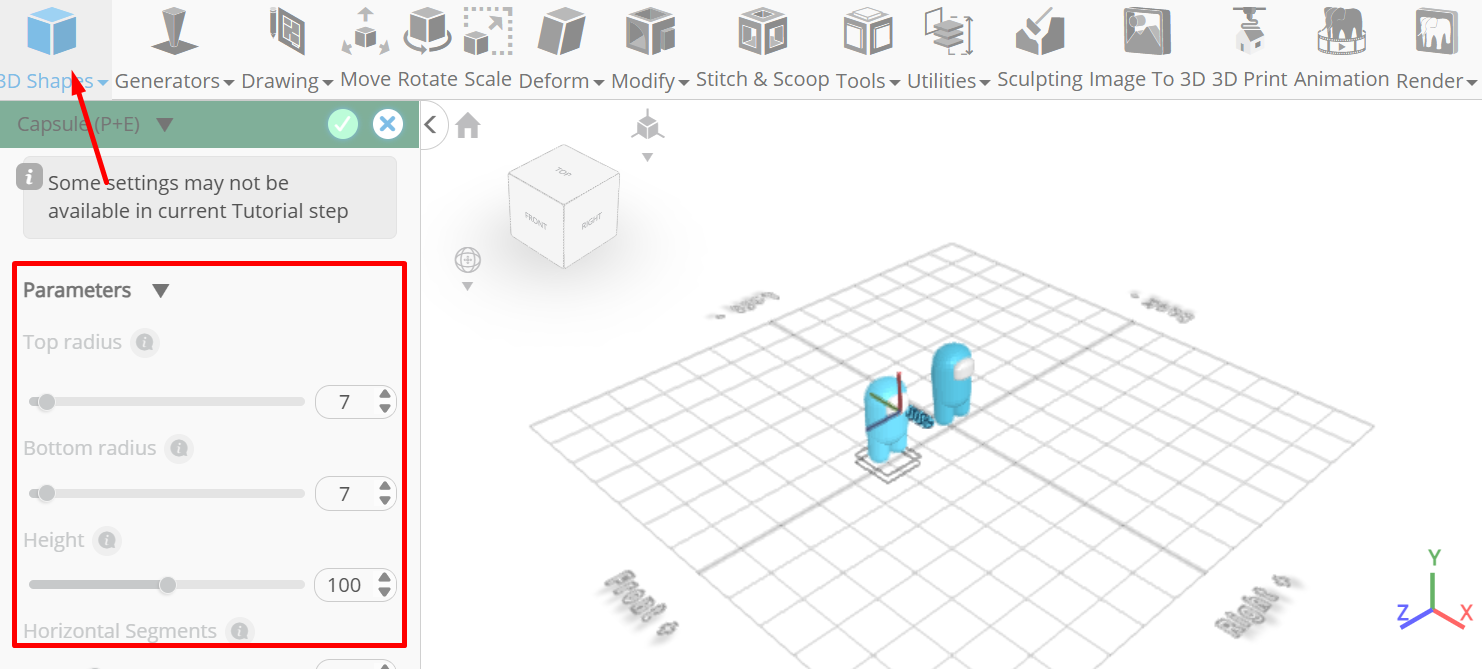Click the FRONT face of view cube
1482x669 pixels.
pos(536,222)
